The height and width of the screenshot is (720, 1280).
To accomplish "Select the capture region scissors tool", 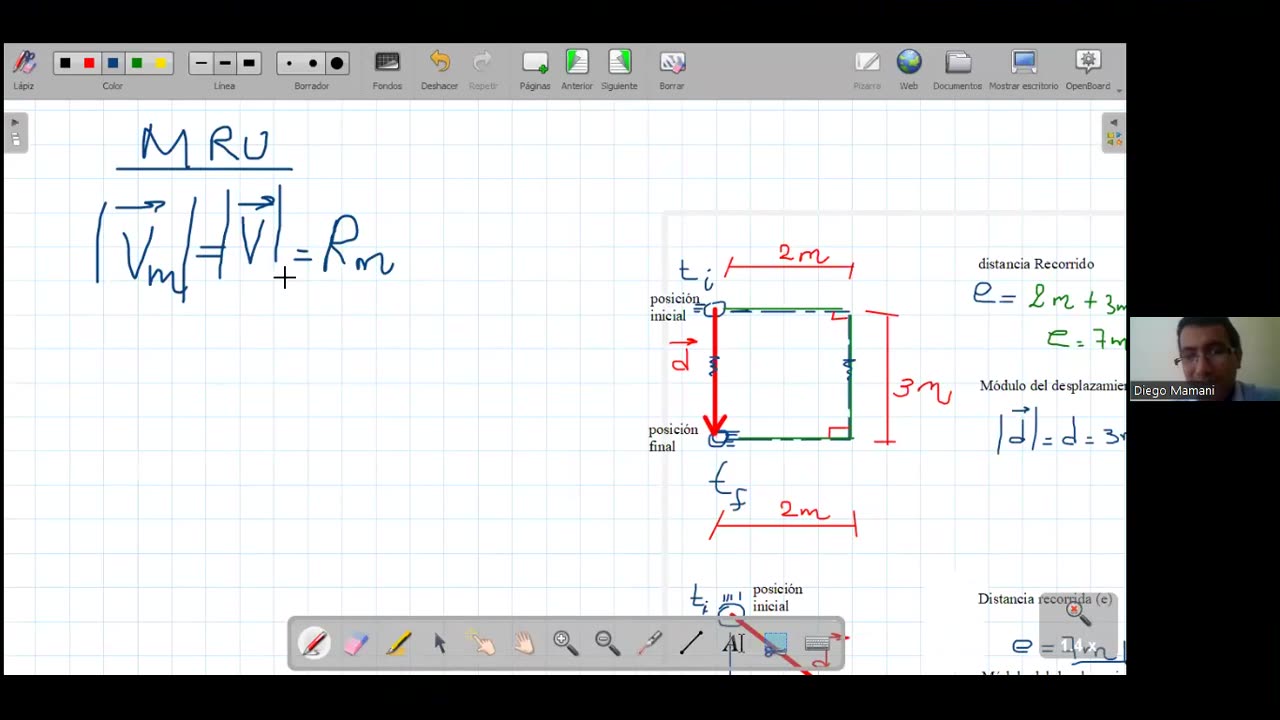I will click(x=776, y=643).
